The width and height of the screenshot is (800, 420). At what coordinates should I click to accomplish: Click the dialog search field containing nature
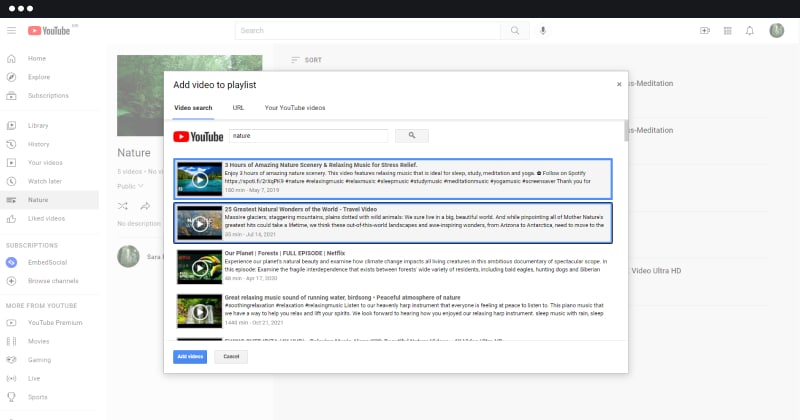click(309, 136)
